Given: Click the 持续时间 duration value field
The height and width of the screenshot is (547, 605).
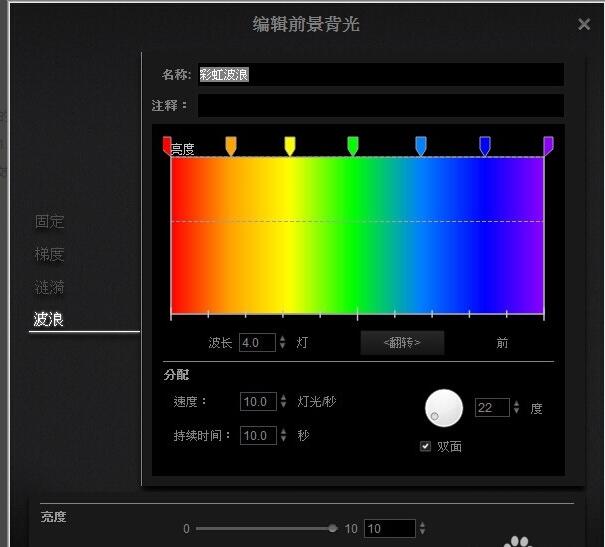Looking at the screenshot, I should click(x=258, y=436).
